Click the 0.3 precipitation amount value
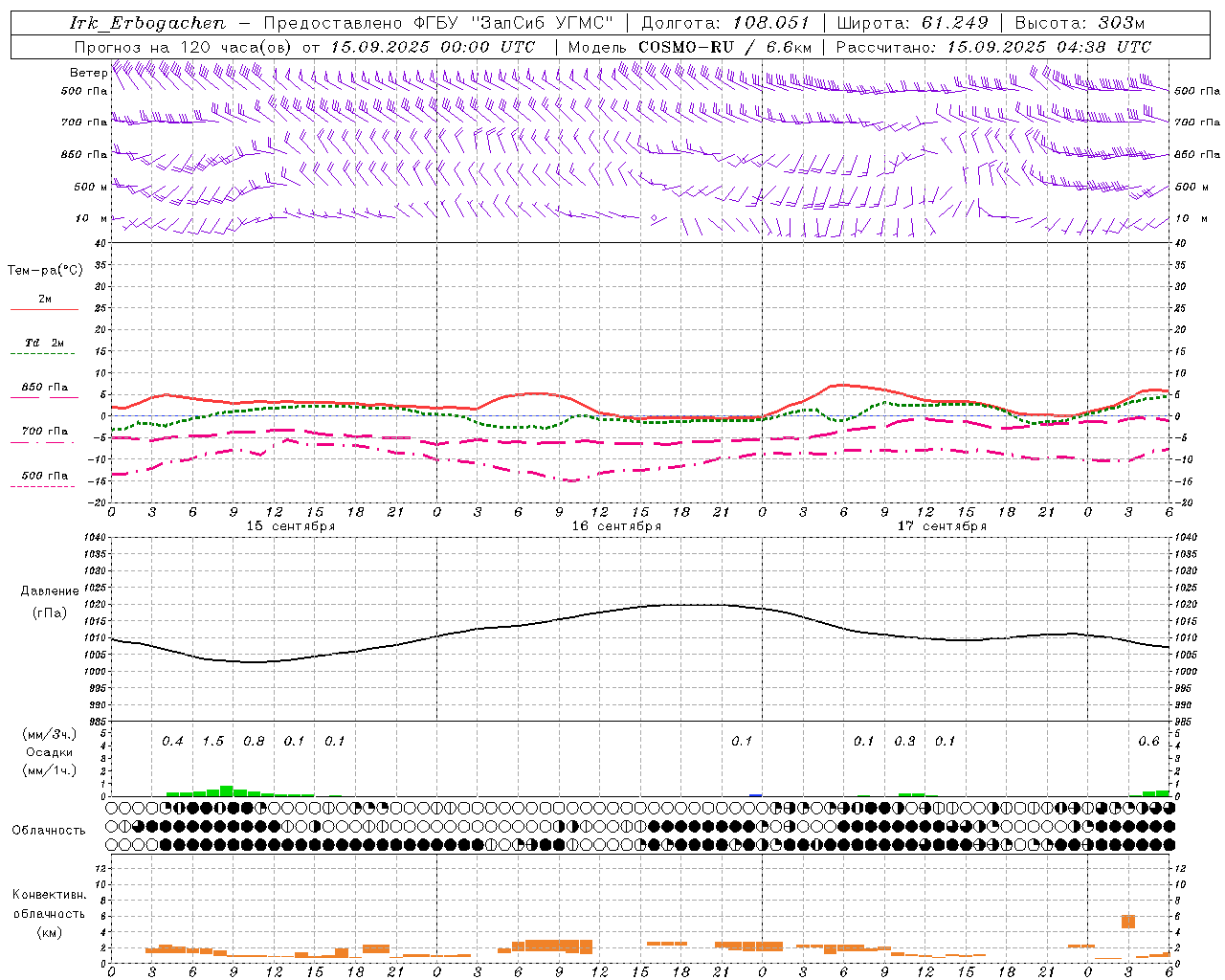 point(904,741)
